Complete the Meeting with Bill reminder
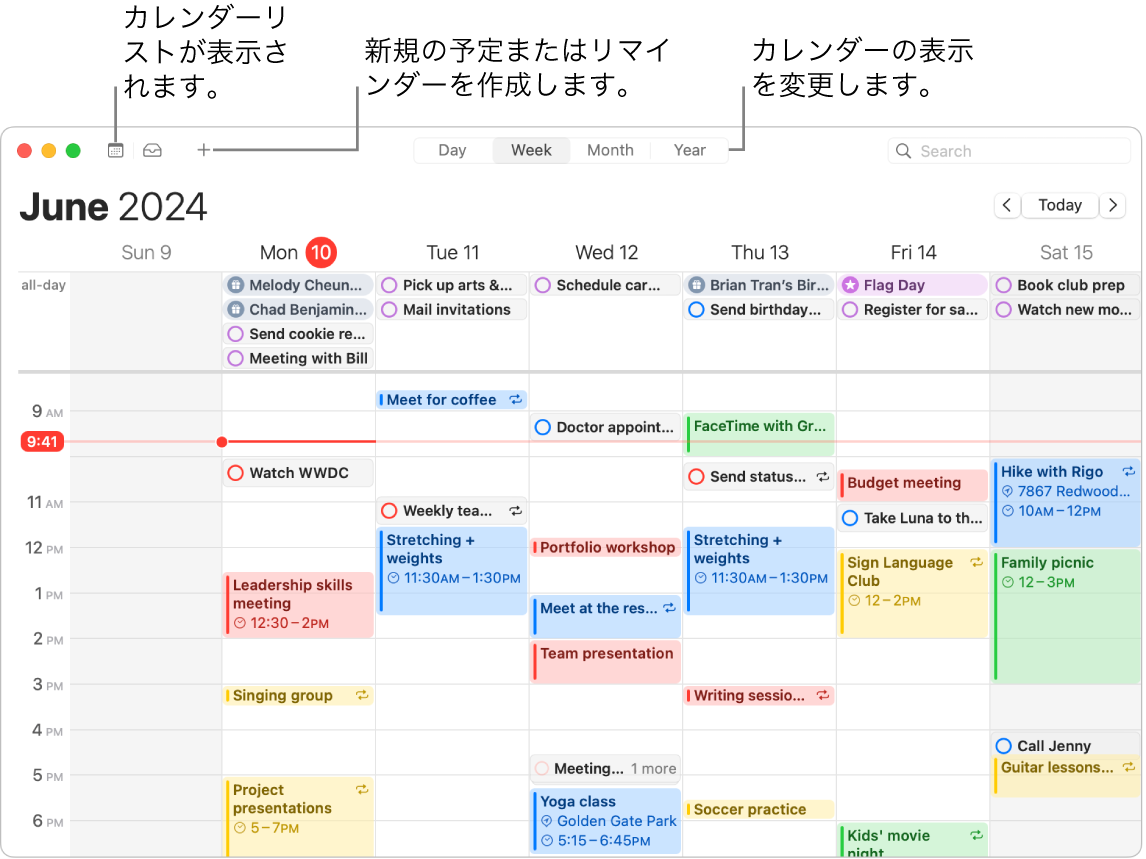This screenshot has width=1146, height=859. [235, 359]
